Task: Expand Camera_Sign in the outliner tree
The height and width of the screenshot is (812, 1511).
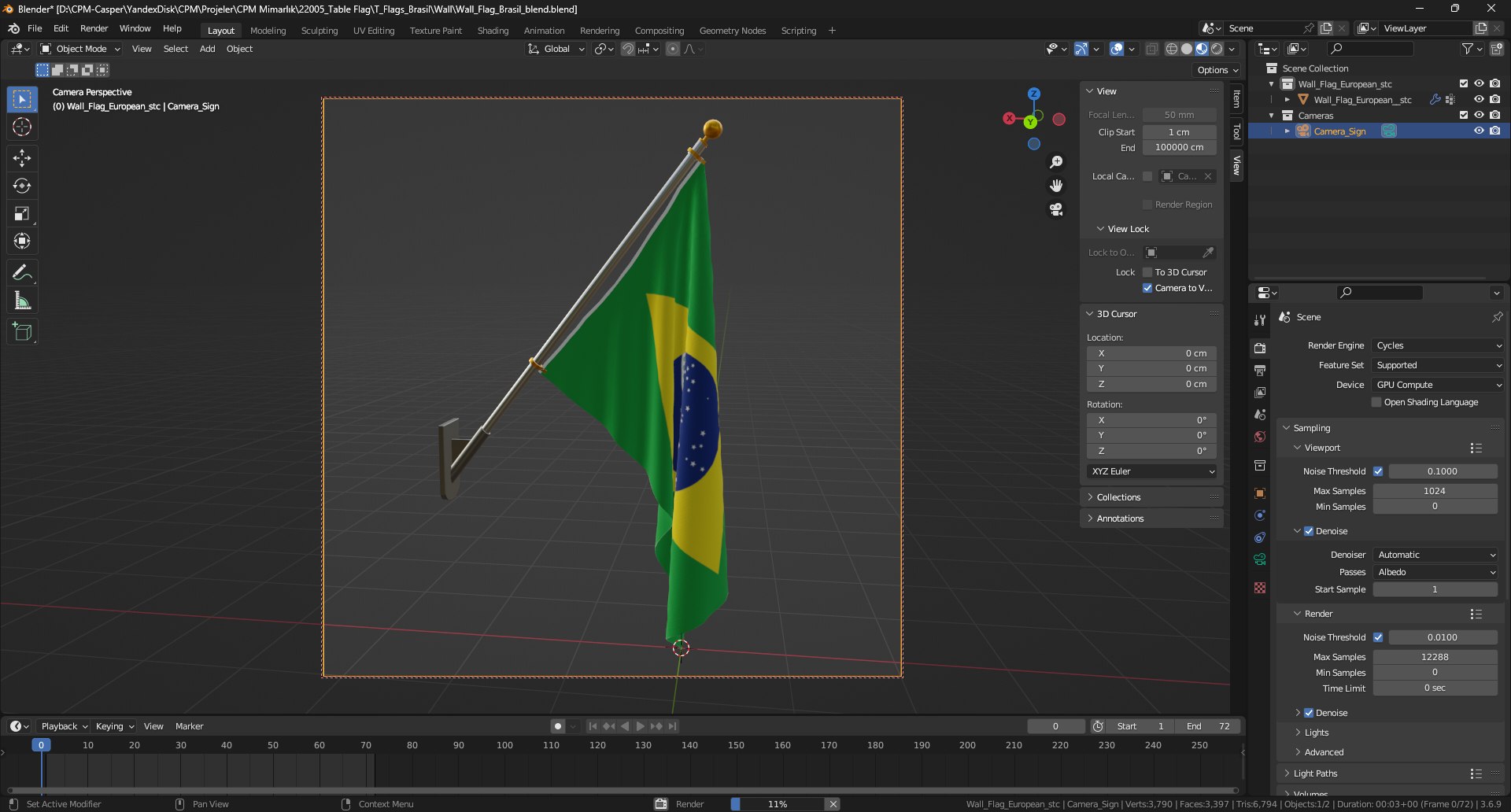Action: pos(1287,131)
